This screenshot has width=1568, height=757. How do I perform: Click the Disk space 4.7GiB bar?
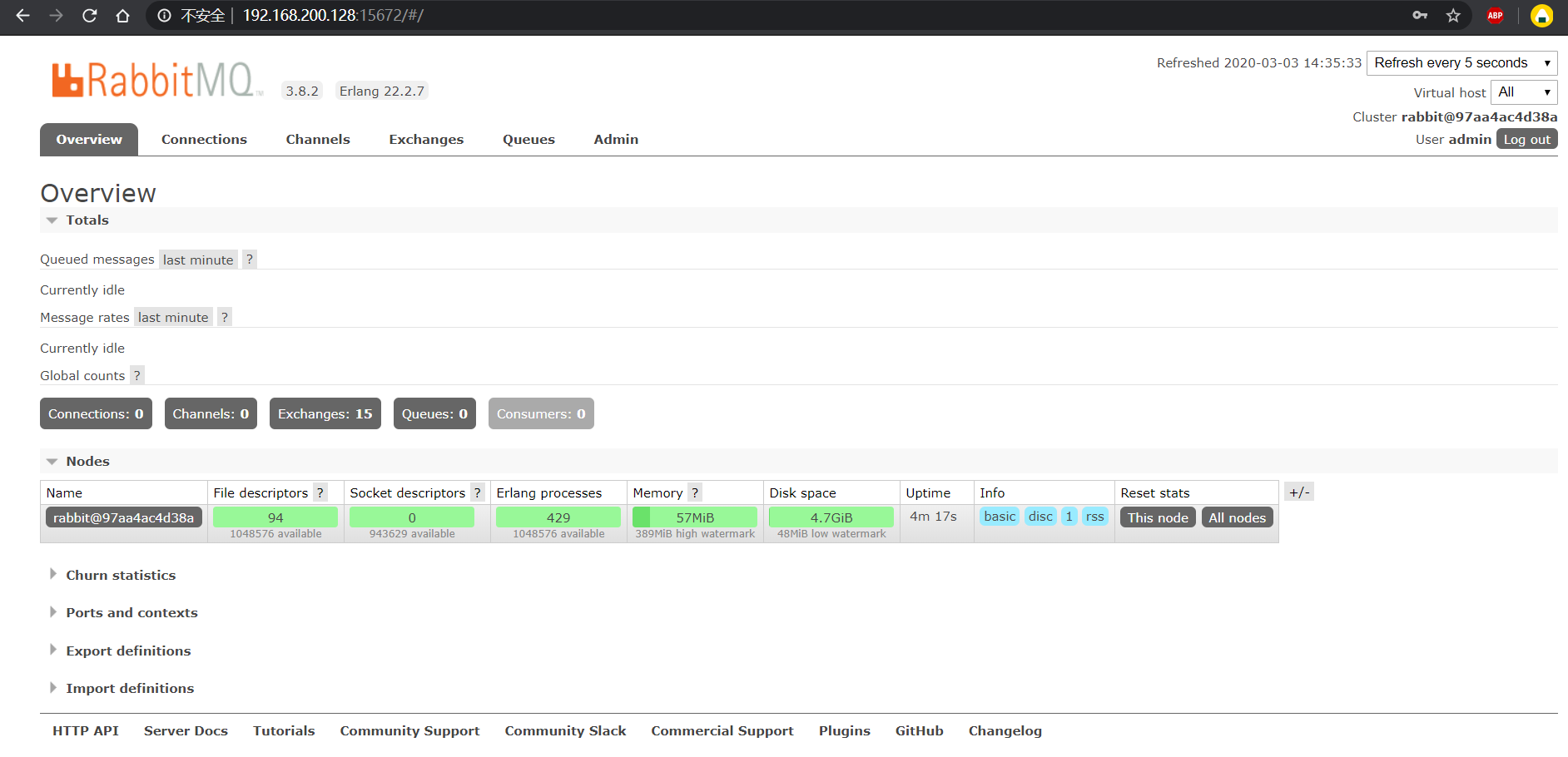pos(831,517)
